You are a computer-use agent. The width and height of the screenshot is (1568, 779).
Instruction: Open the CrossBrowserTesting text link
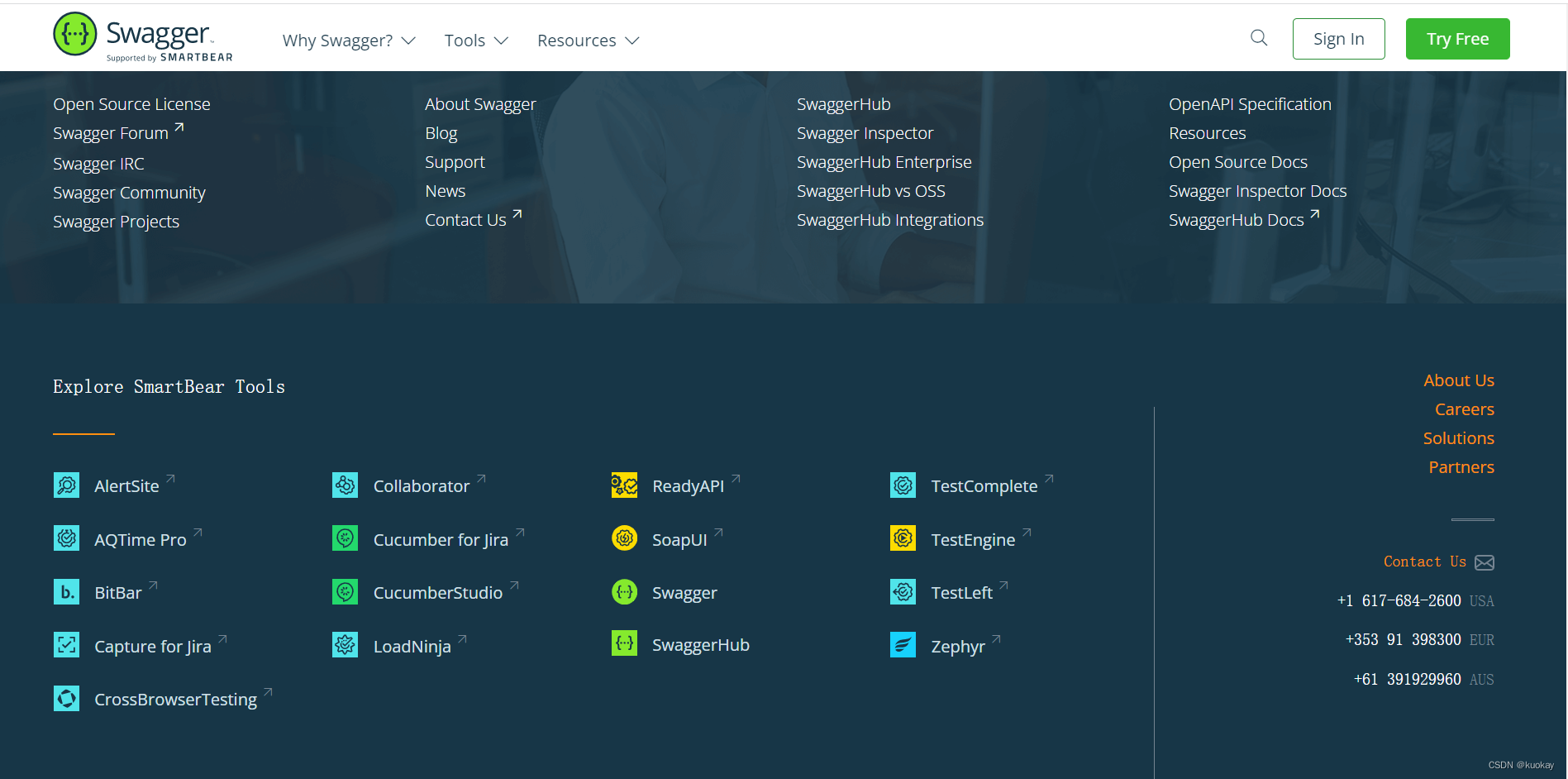coord(176,700)
